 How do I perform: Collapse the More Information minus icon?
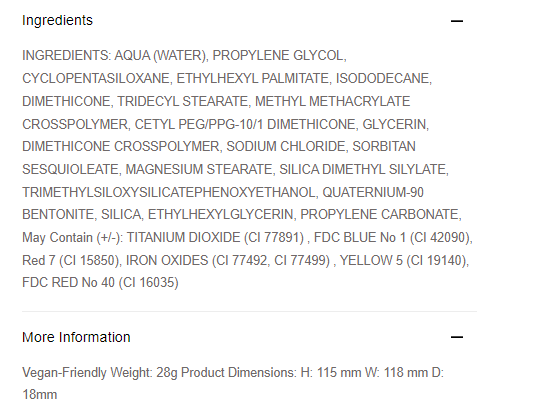457,337
